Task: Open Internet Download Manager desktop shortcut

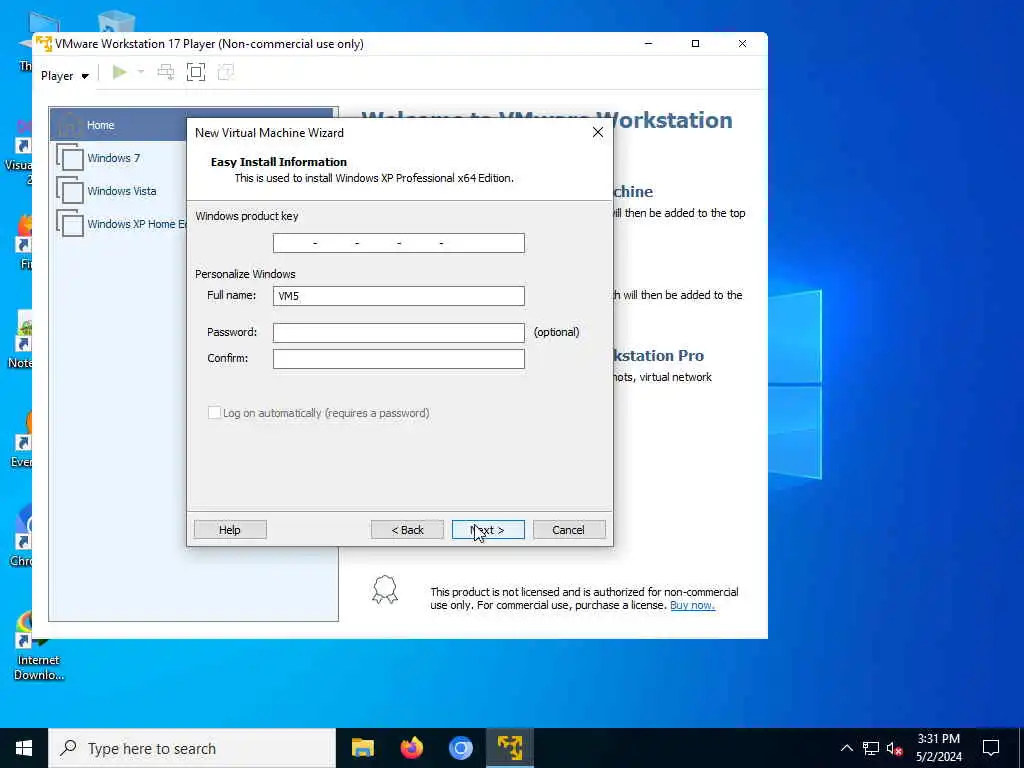Action: (39, 647)
